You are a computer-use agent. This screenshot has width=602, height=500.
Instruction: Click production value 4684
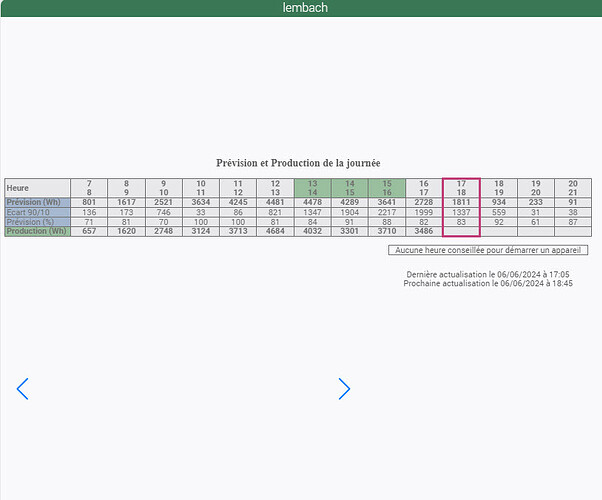pos(275,231)
